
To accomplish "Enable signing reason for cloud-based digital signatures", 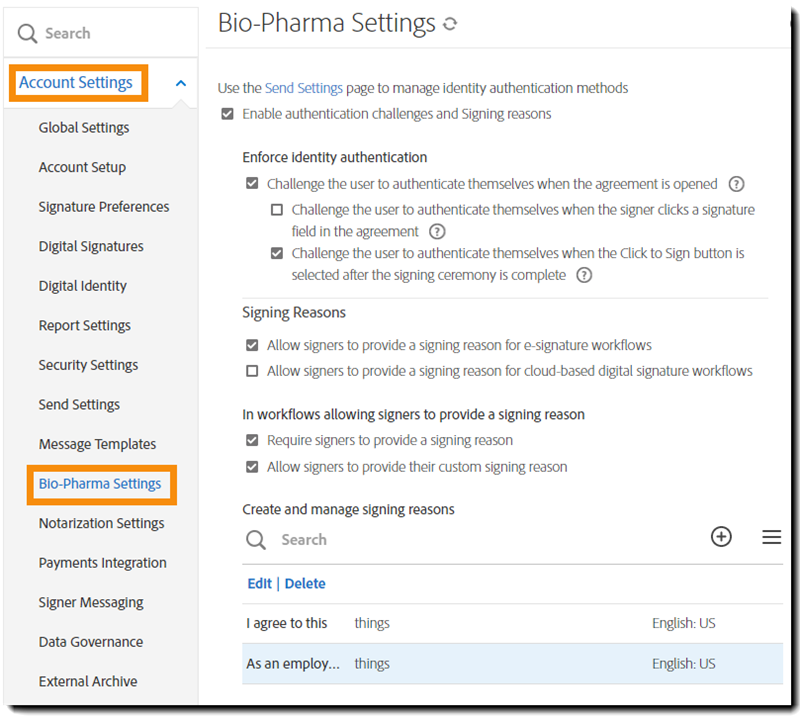I will click(253, 371).
